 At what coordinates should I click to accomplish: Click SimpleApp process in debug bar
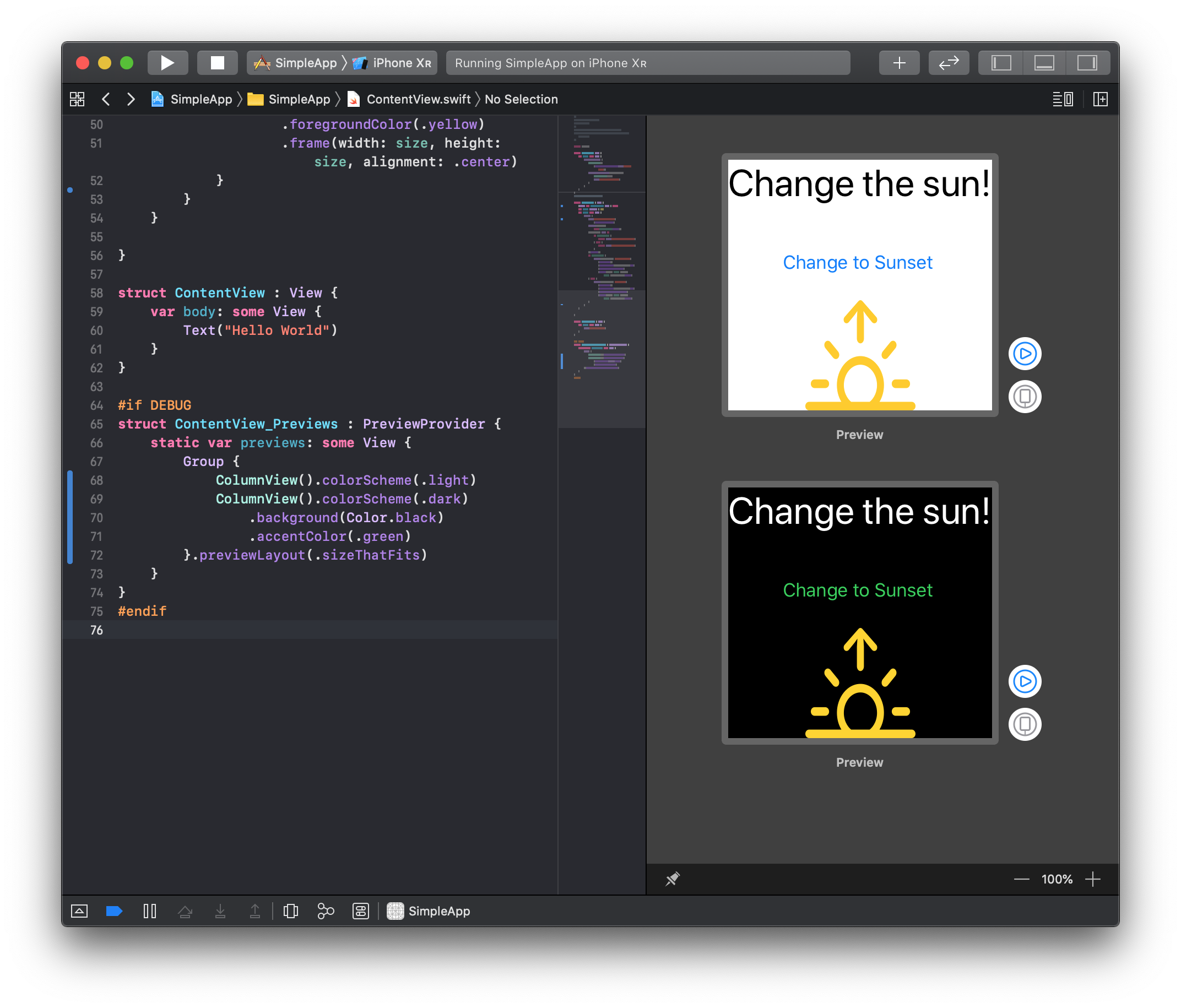tap(429, 911)
